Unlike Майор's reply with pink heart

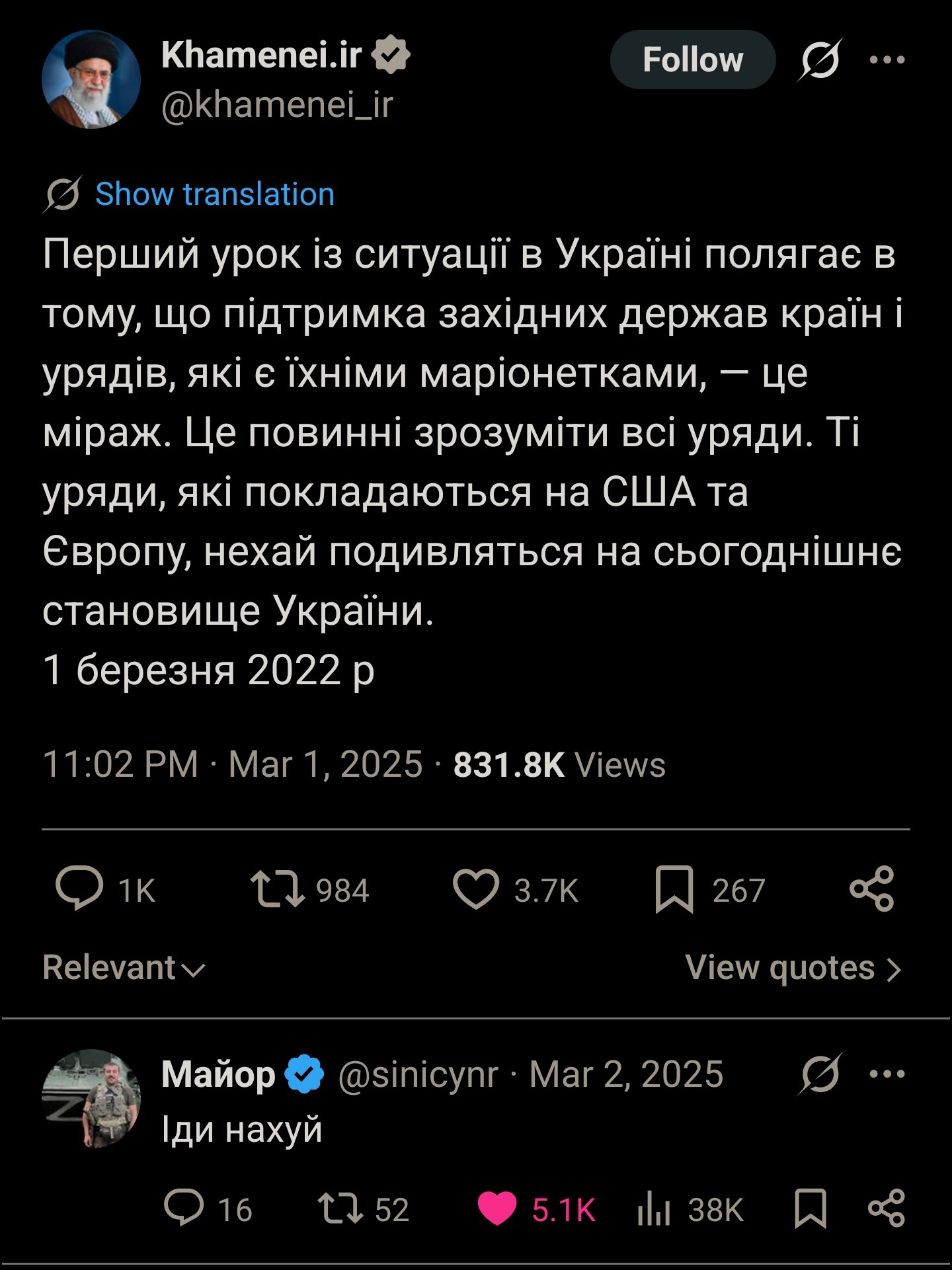tap(497, 1209)
